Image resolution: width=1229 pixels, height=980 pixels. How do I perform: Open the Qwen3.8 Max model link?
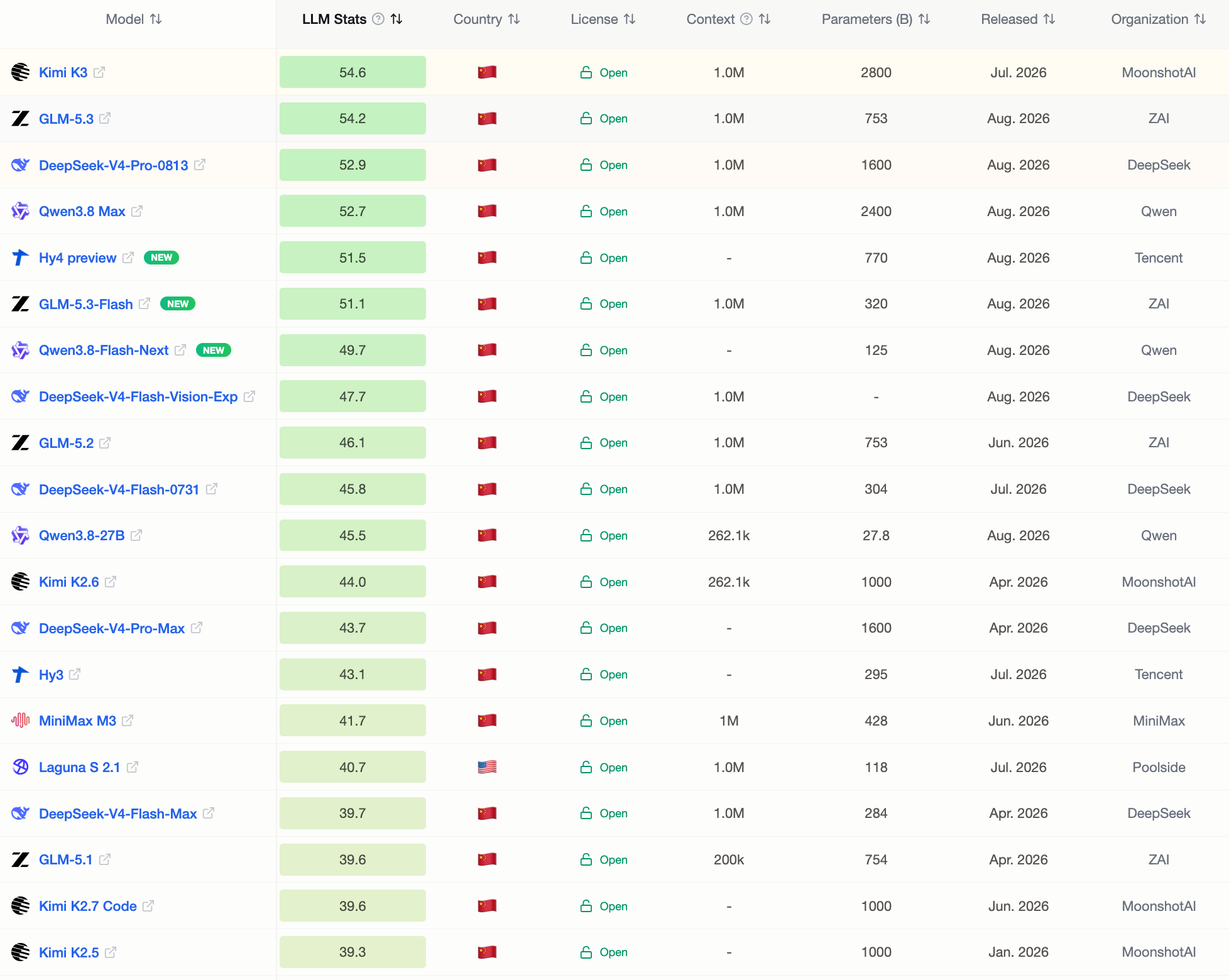click(82, 212)
